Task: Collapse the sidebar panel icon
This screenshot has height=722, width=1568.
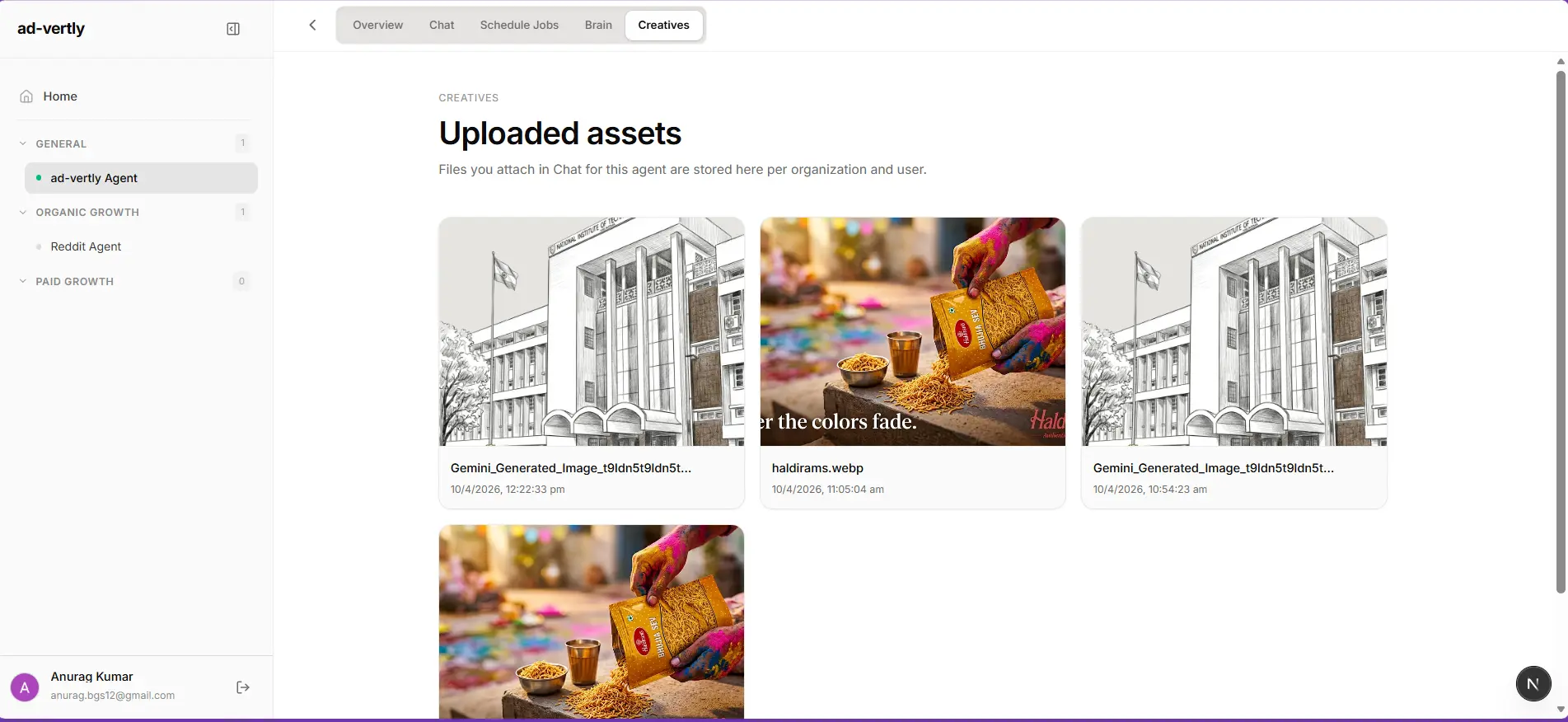Action: coord(233,29)
